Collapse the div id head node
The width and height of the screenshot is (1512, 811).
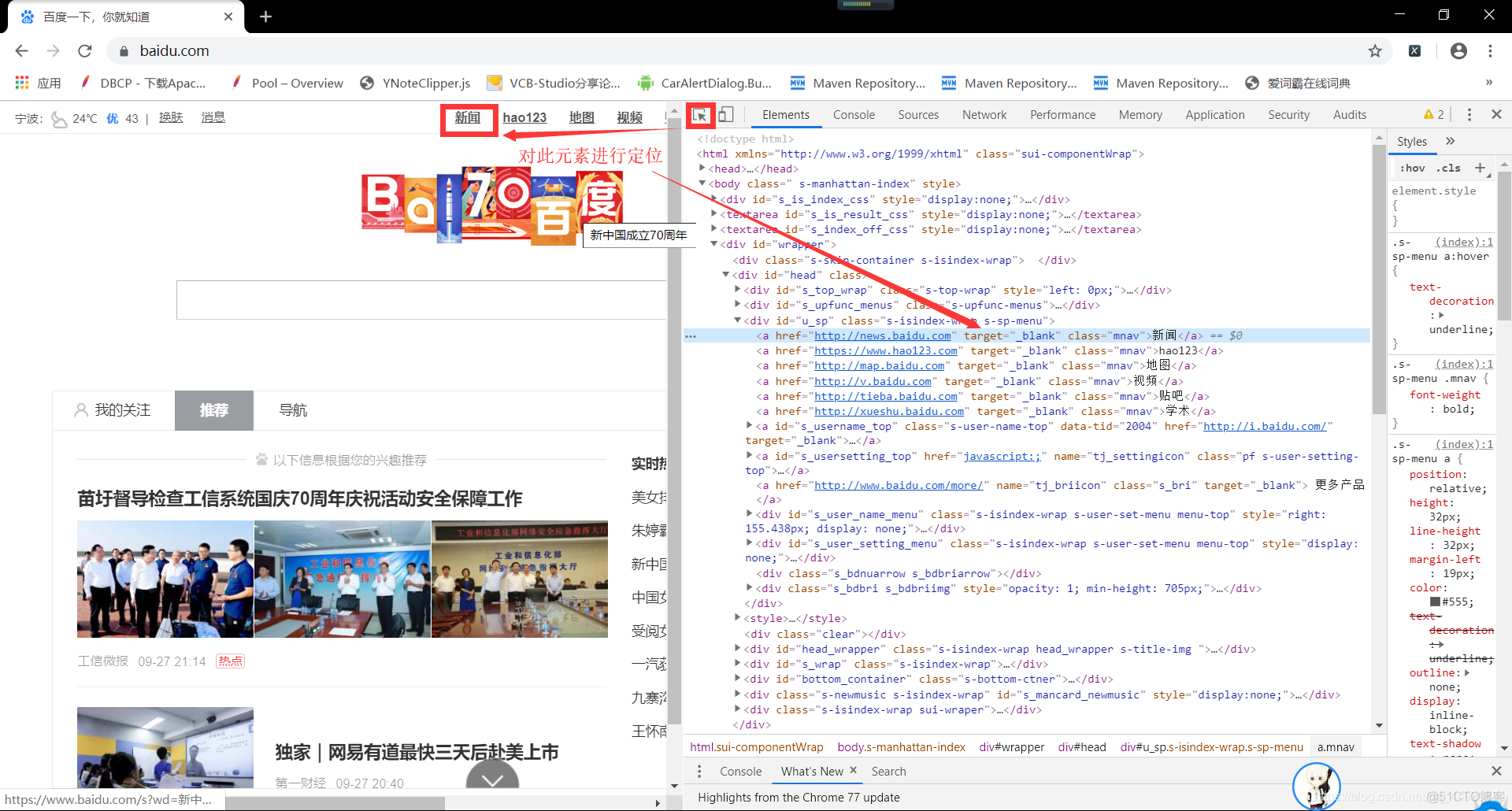726,275
